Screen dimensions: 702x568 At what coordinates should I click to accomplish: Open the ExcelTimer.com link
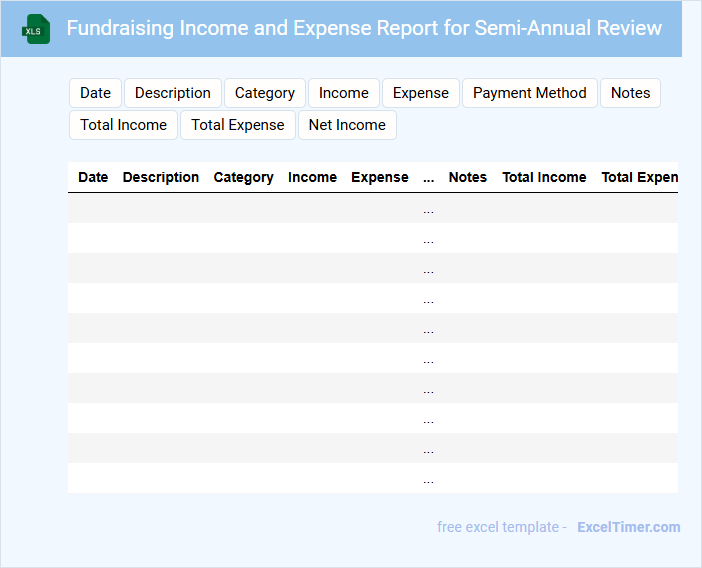[628, 527]
